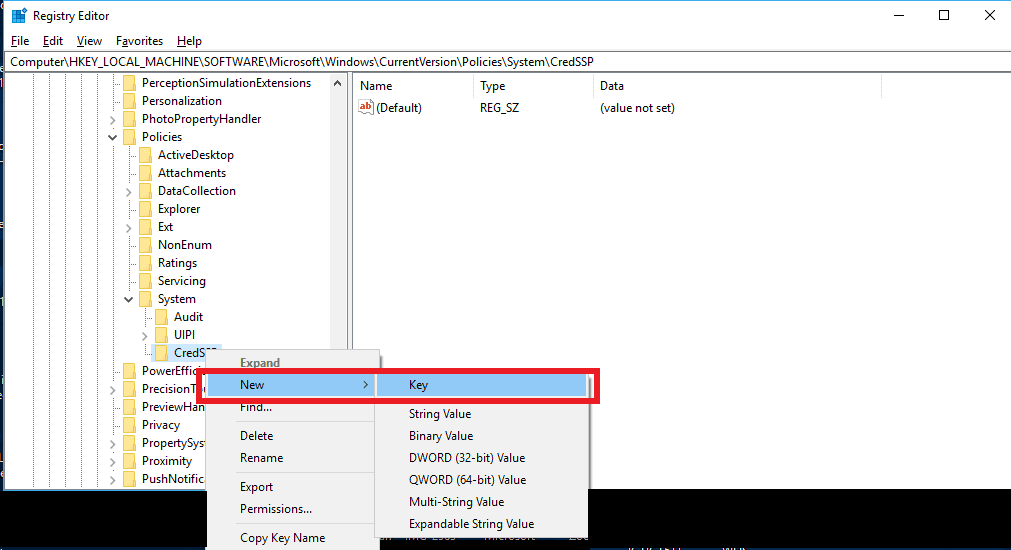Image resolution: width=1011 pixels, height=550 pixels.
Task: Click the Name column header
Action: (414, 86)
